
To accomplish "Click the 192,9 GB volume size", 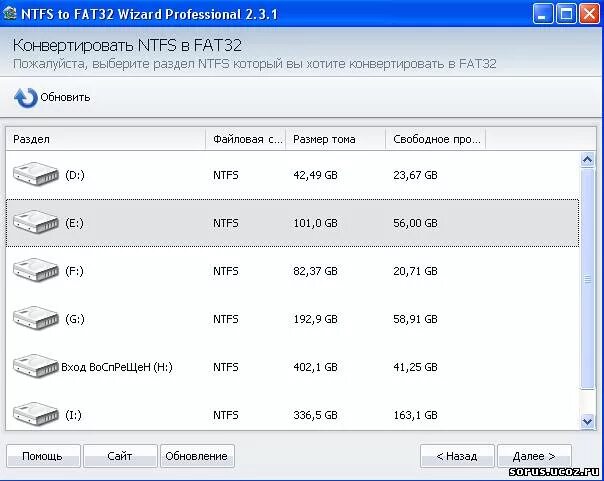I will pyautogui.click(x=315, y=319).
